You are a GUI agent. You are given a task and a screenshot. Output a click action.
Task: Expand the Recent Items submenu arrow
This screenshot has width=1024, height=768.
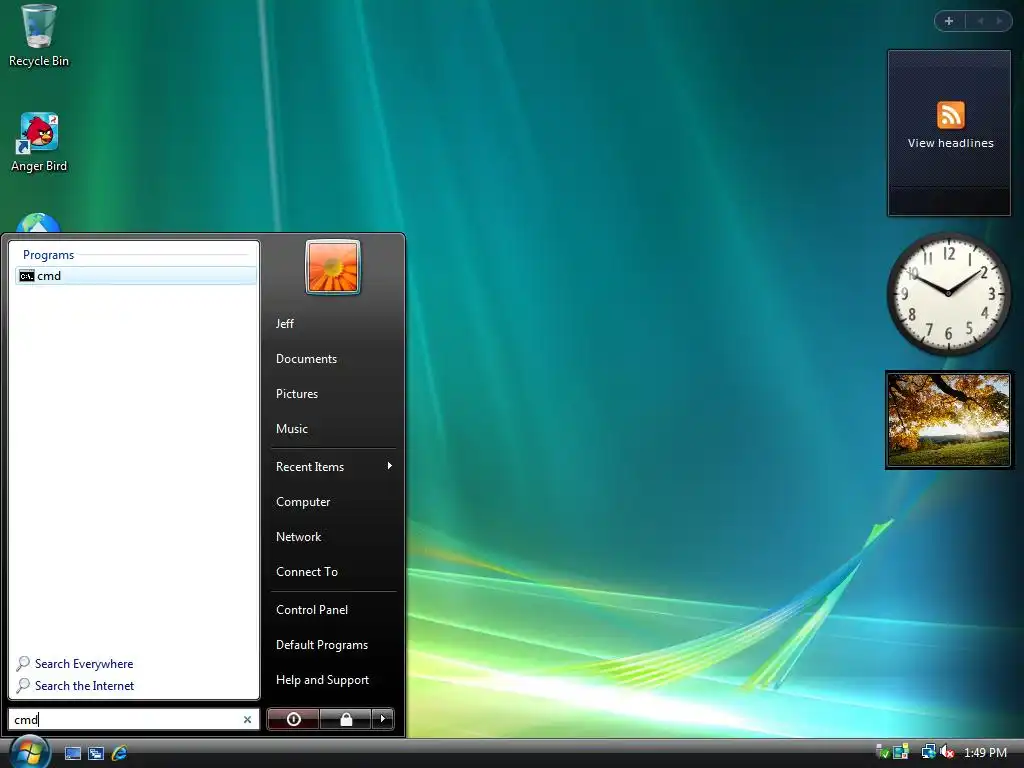[x=389, y=466]
